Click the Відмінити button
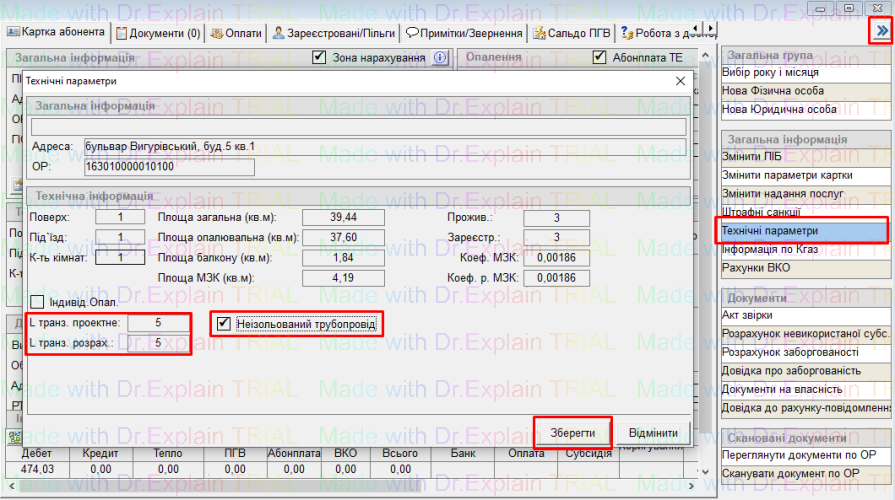This screenshot has width=895, height=500. coord(654,433)
